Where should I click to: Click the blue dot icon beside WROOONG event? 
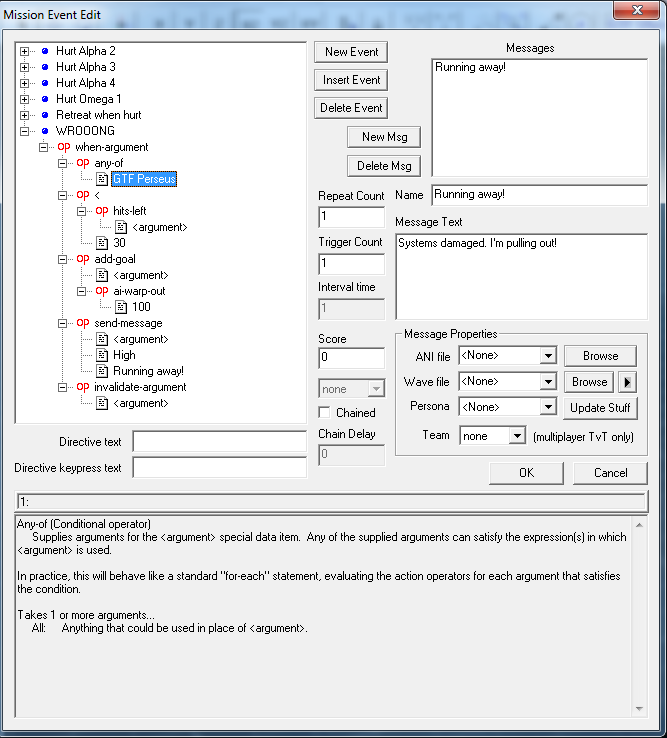point(44,131)
